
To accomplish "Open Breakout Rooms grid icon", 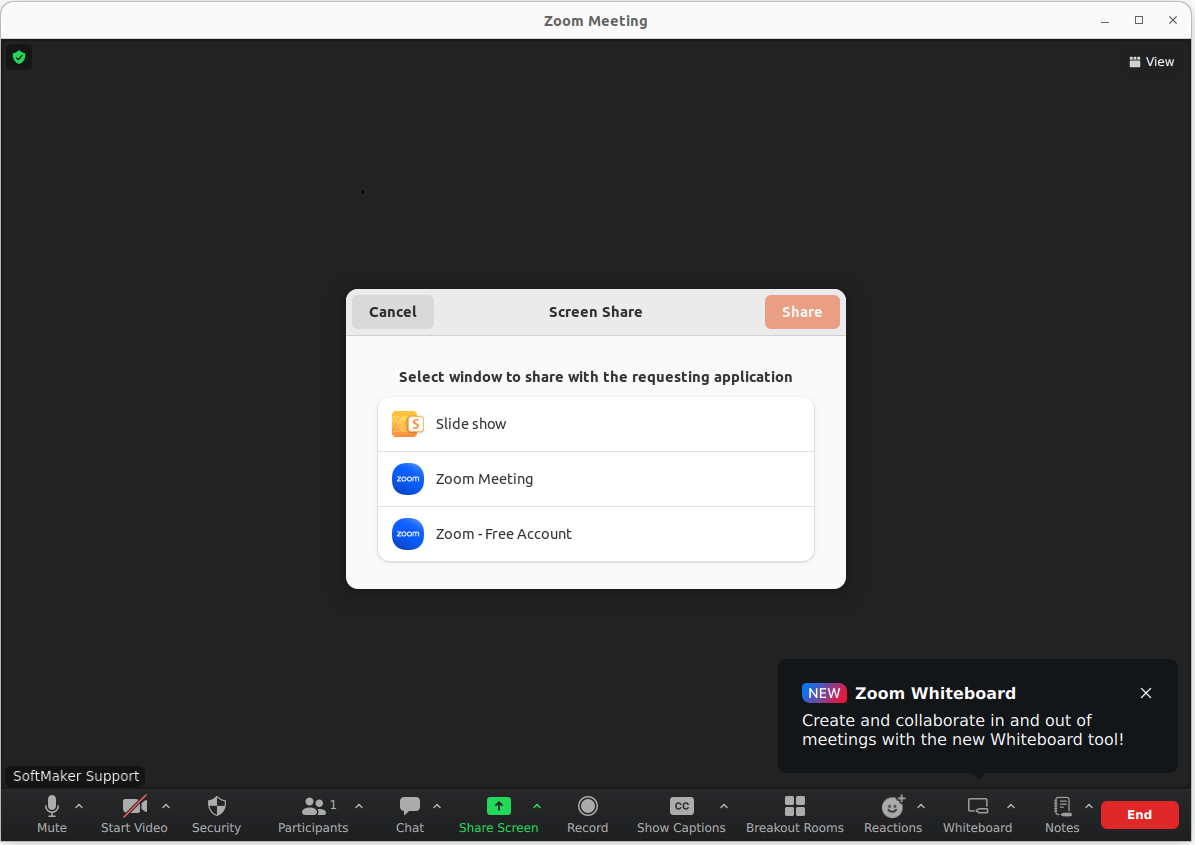I will tap(795, 806).
